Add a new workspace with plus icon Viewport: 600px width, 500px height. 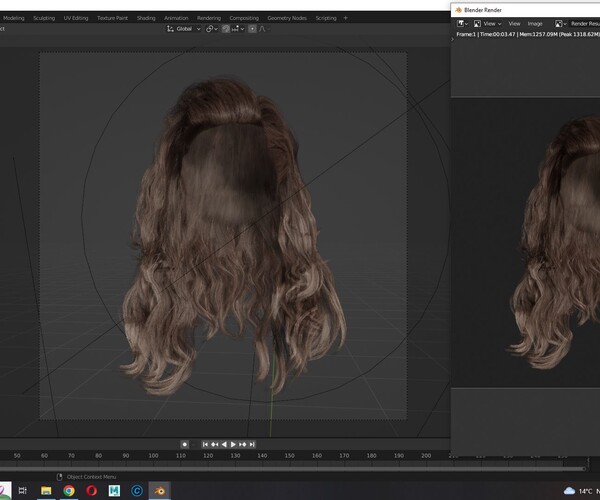click(x=346, y=18)
